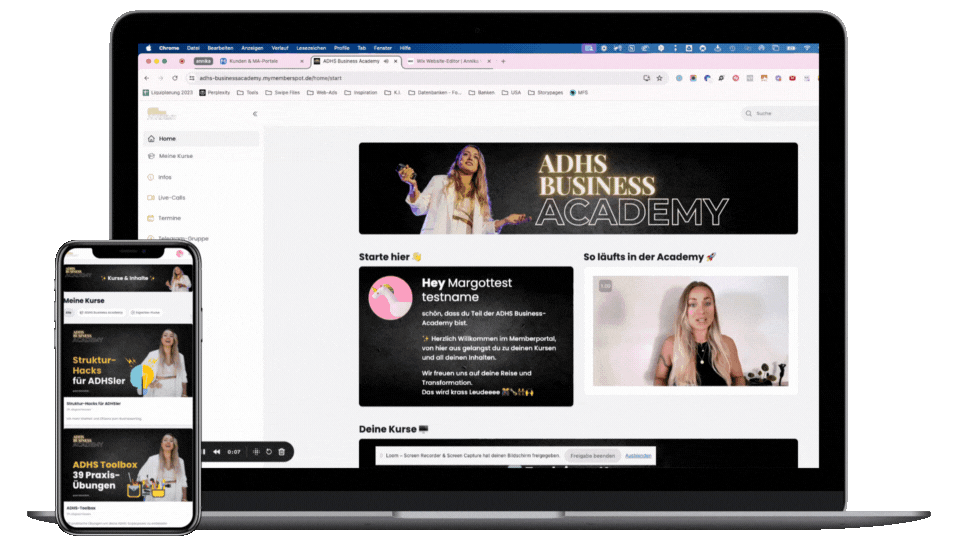Image resolution: width=960 pixels, height=540 pixels.
Task: Open the Struktur-Hacks für ADHSler course card
Action: pyautogui.click(x=128, y=374)
